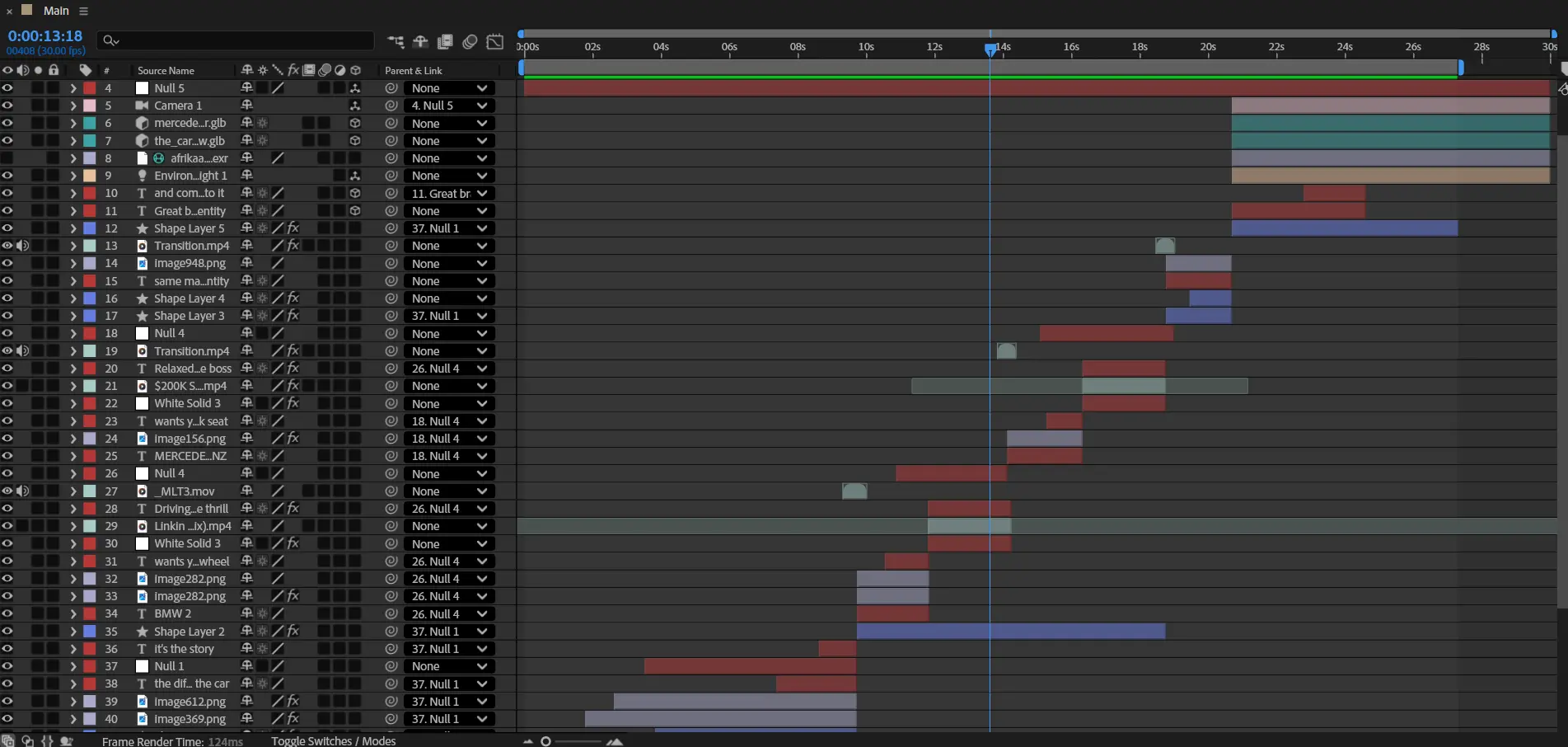Toggle the Hide Shy Layers icon
The width and height of the screenshot is (1568, 747).
pyautogui.click(x=420, y=41)
